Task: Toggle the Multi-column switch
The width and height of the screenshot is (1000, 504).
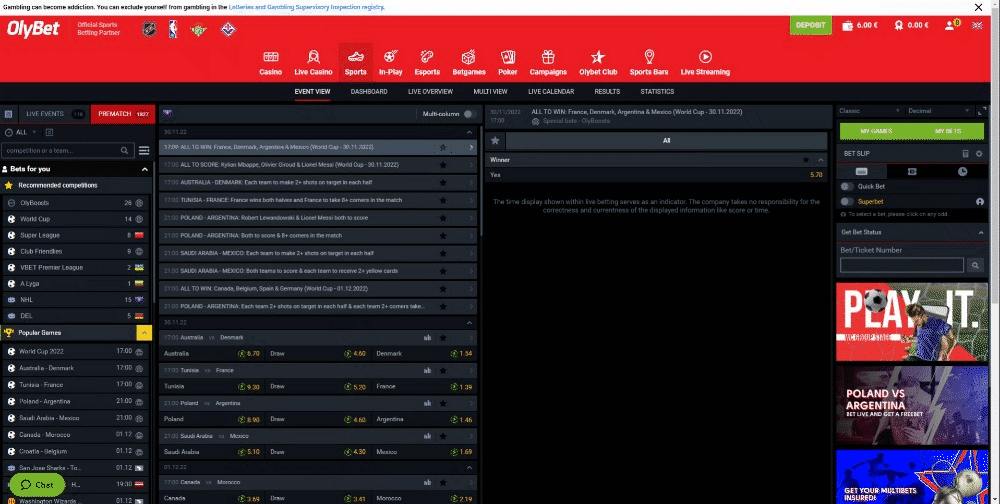Action: coord(470,114)
